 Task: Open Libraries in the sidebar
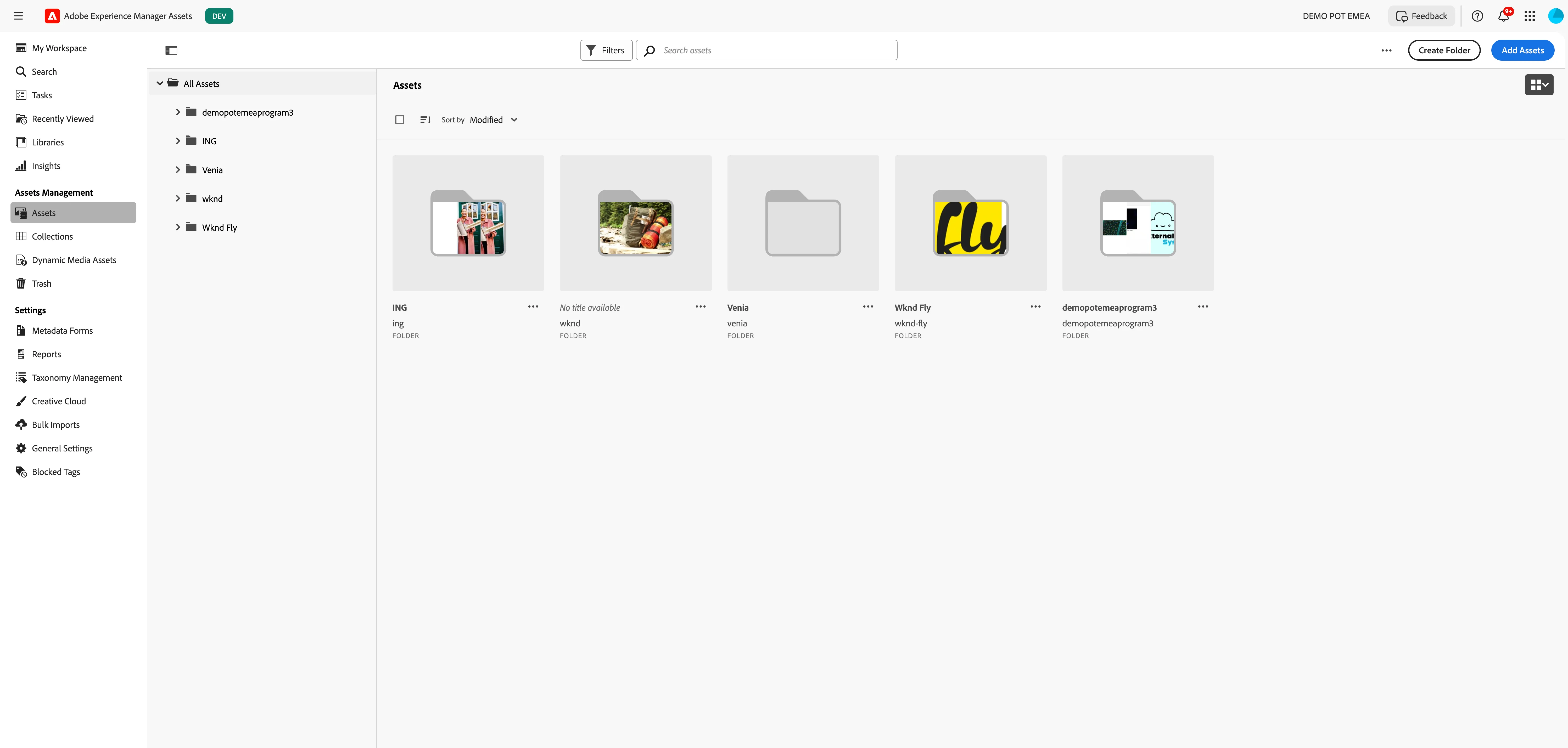point(73,142)
